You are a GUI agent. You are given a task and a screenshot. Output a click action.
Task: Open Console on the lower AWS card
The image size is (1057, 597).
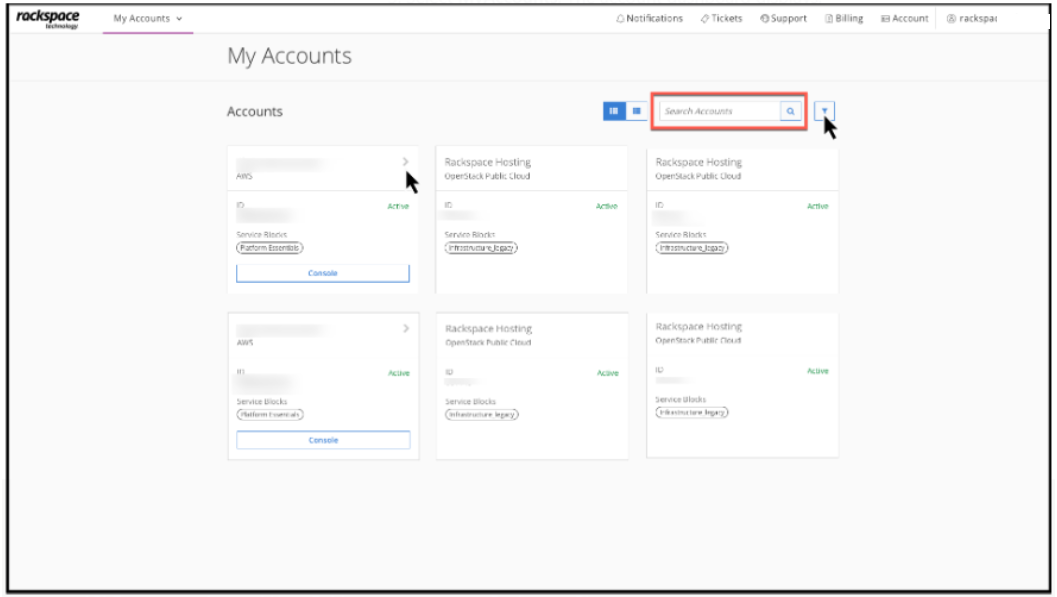[x=324, y=440]
